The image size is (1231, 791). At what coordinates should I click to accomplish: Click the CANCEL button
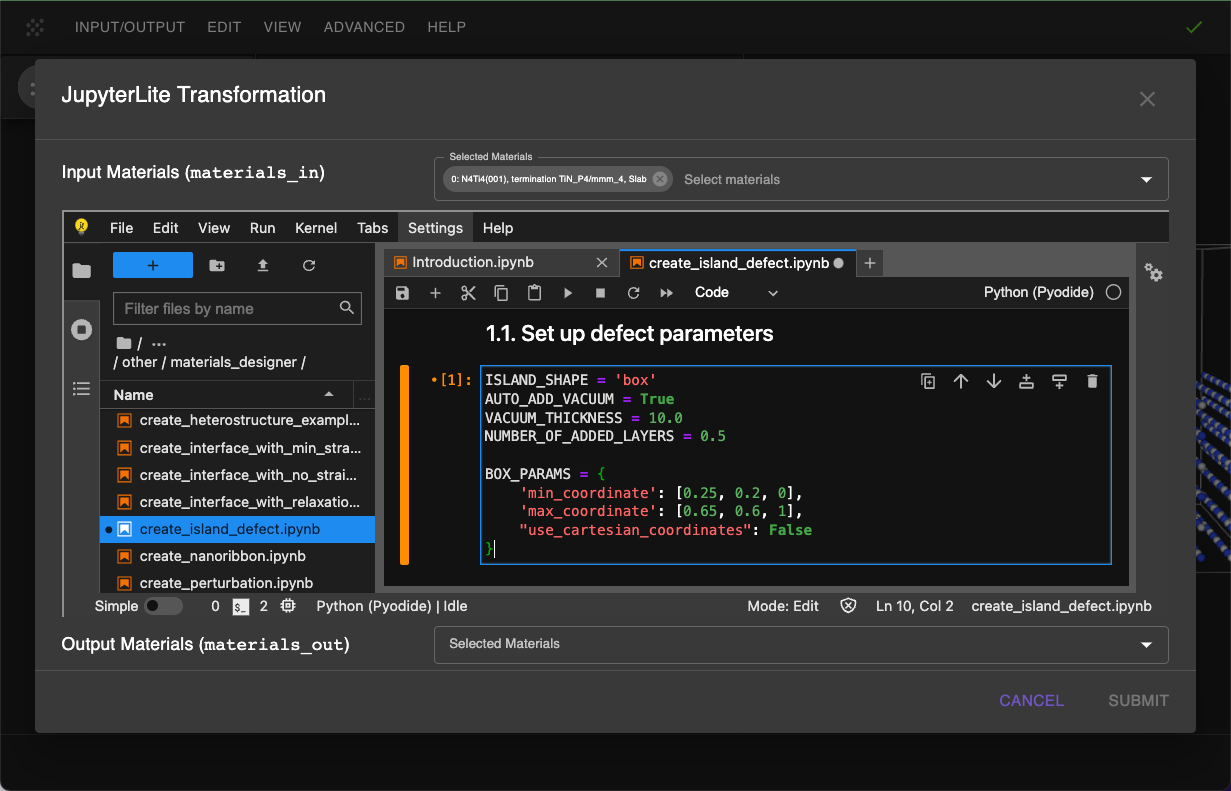[1031, 700]
